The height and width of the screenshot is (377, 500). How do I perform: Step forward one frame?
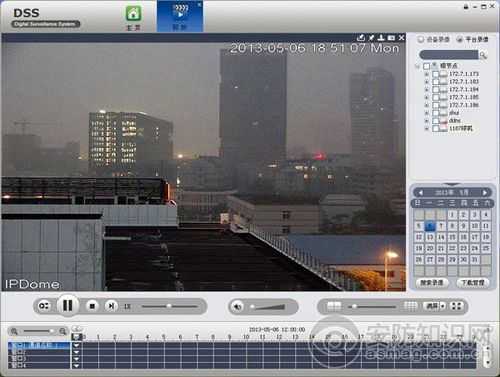point(111,306)
